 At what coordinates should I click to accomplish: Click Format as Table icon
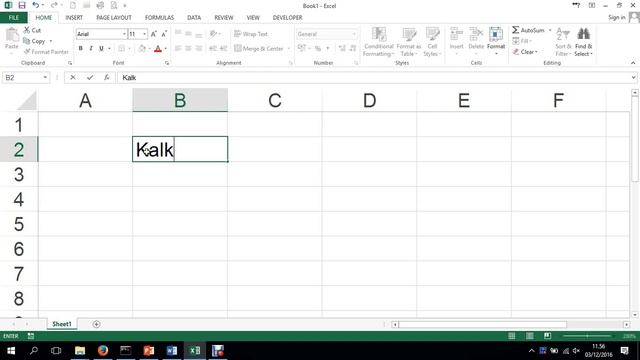click(409, 42)
